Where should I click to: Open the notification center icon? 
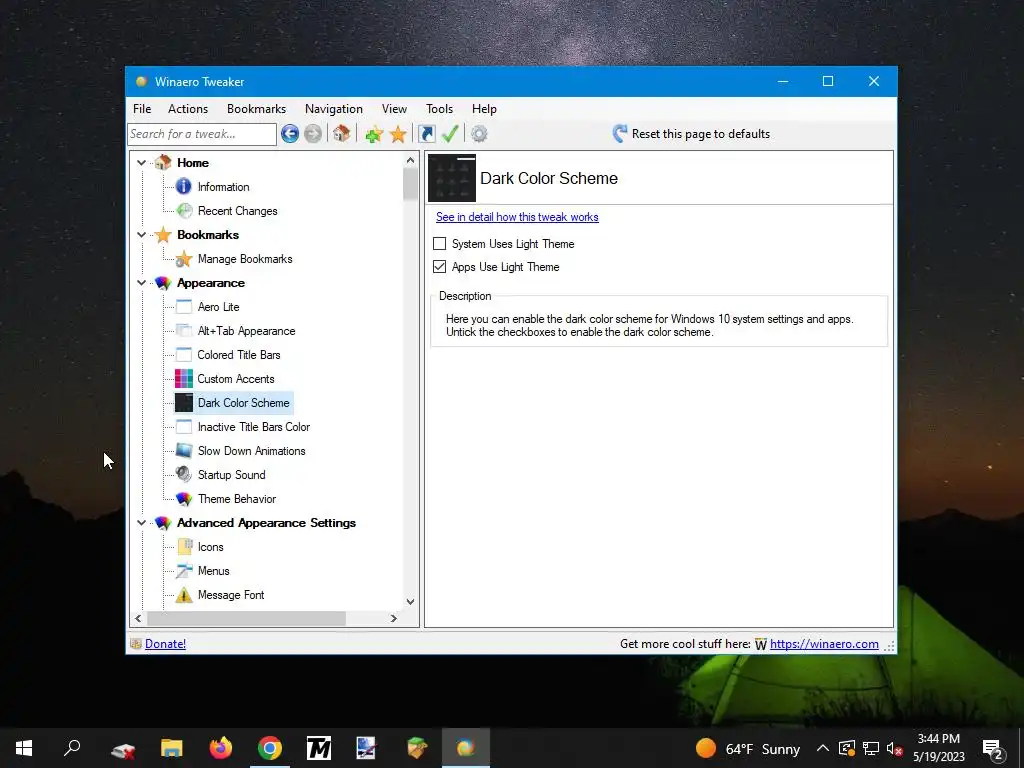click(x=992, y=748)
